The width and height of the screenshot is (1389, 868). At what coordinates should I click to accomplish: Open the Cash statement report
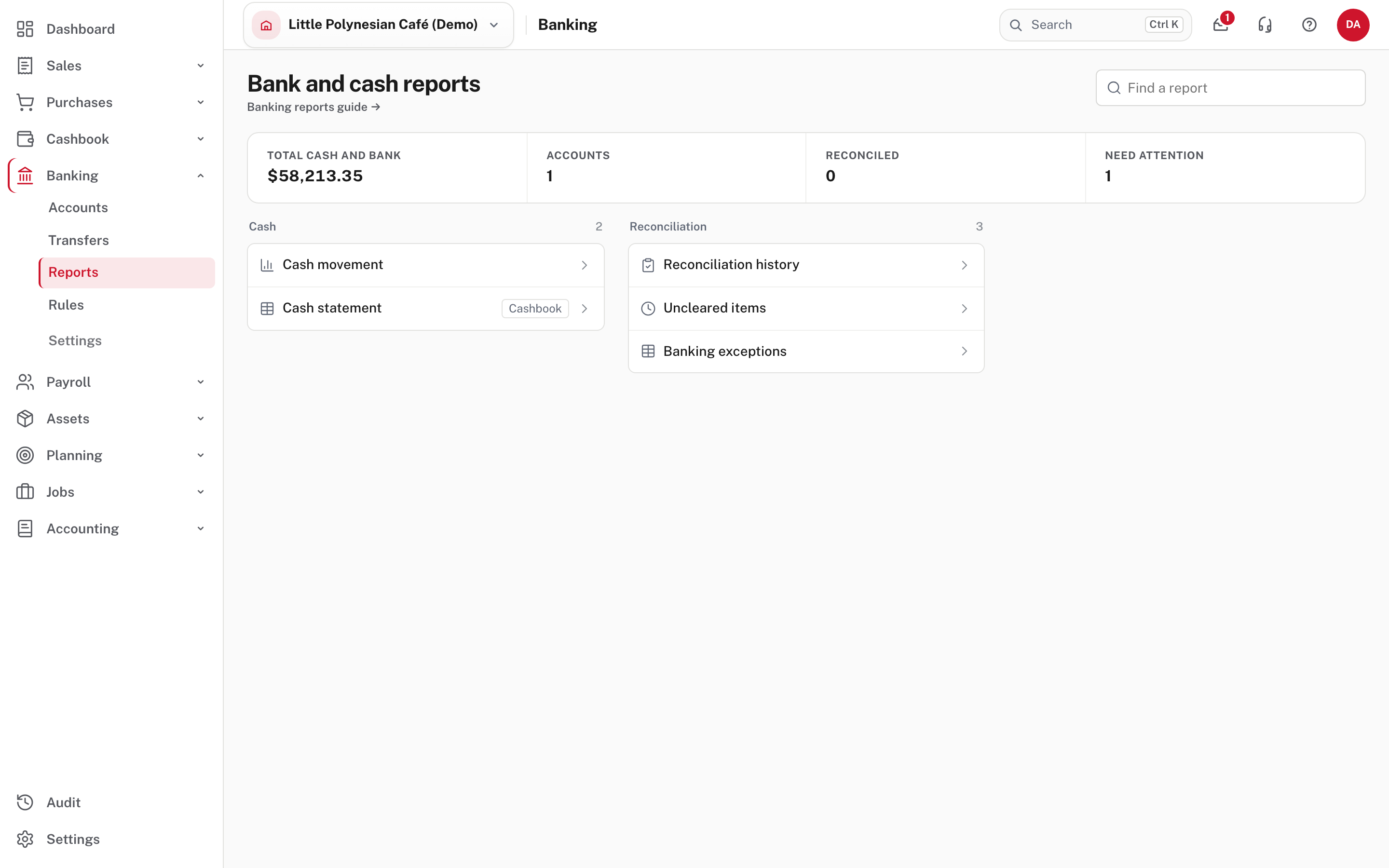pos(425,308)
